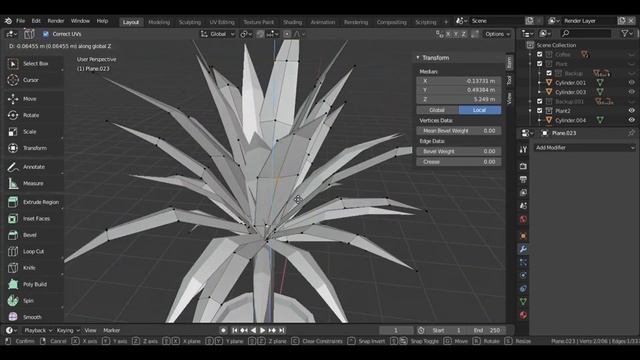
Task: Click the timeline play button
Action: point(262,330)
